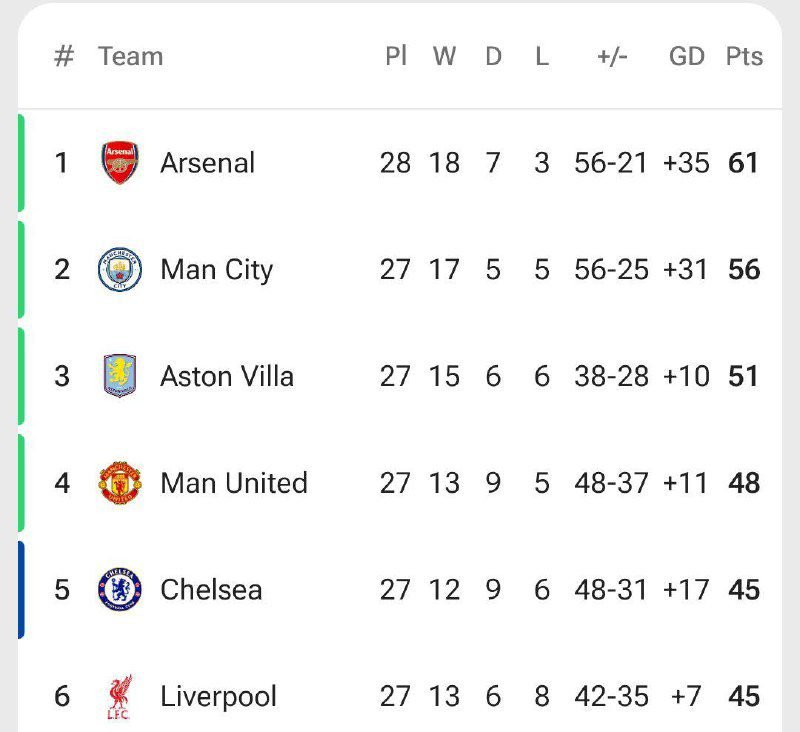Sort table by Pts column header

[744, 56]
